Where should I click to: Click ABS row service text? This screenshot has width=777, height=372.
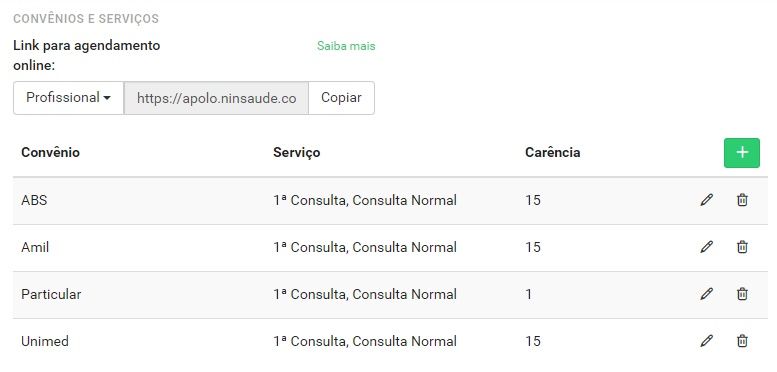[x=365, y=200]
